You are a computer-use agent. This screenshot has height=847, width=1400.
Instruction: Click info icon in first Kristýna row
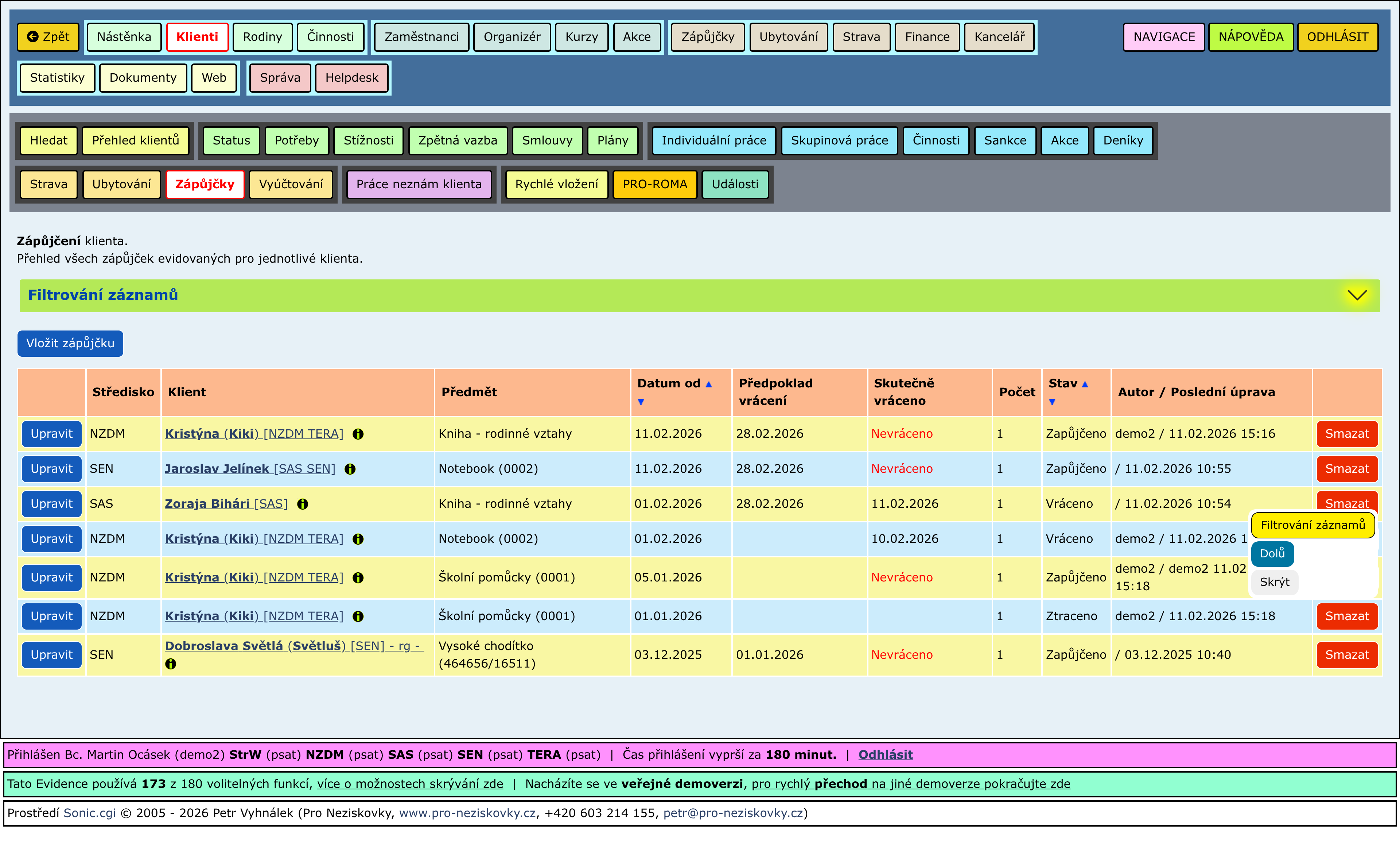(x=358, y=434)
